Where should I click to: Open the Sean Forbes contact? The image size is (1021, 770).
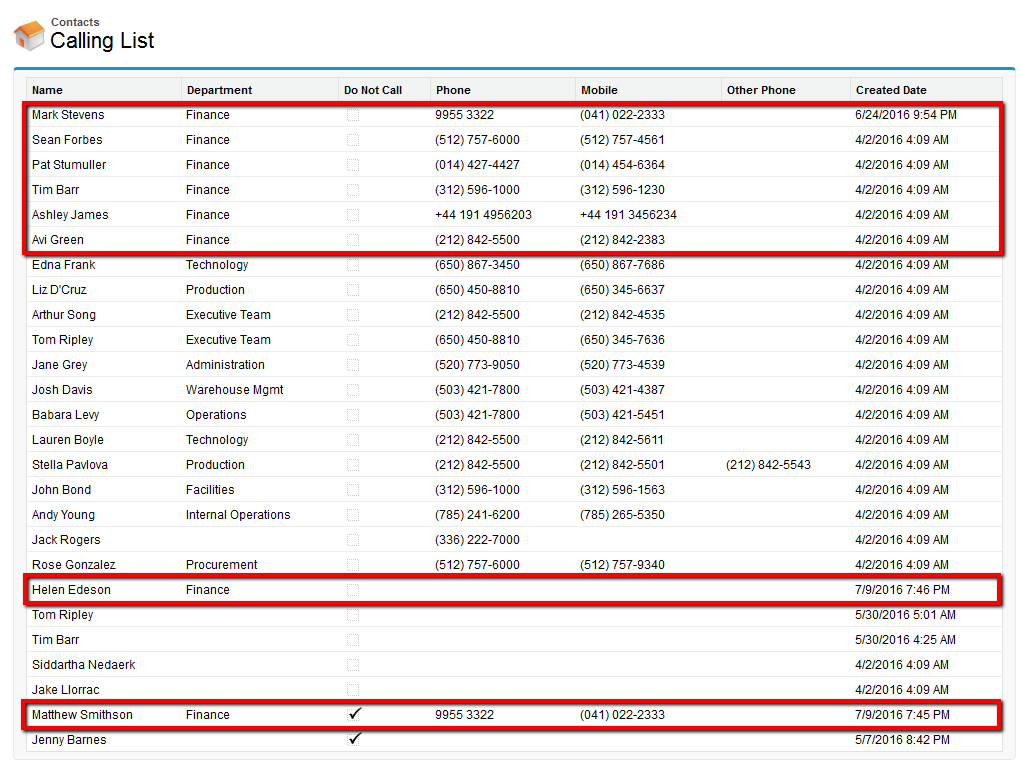[67, 140]
